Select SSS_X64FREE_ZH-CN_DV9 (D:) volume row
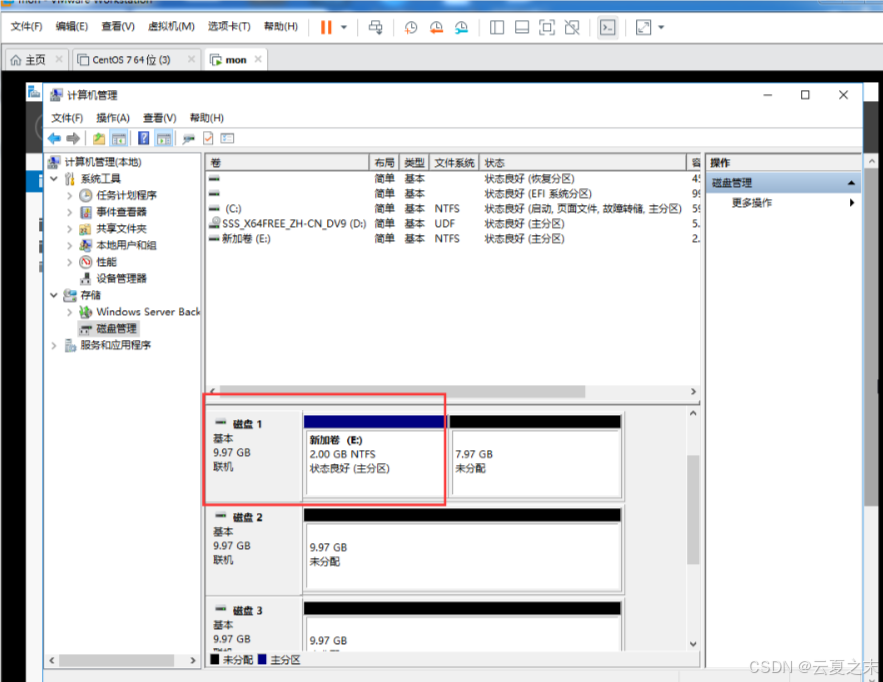This screenshot has width=883, height=682. tap(453, 224)
